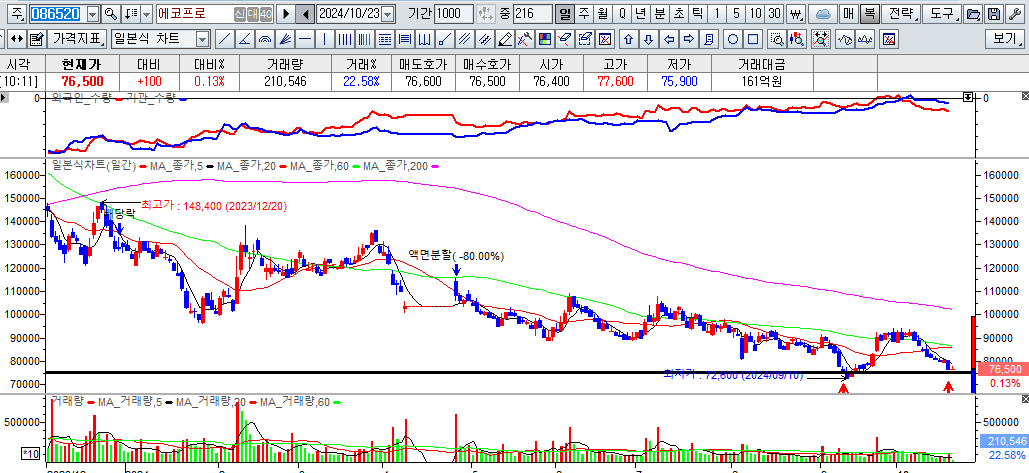Pick the horizontal line drawing tool
The width and height of the screenshot is (1029, 473).
tap(303, 39)
